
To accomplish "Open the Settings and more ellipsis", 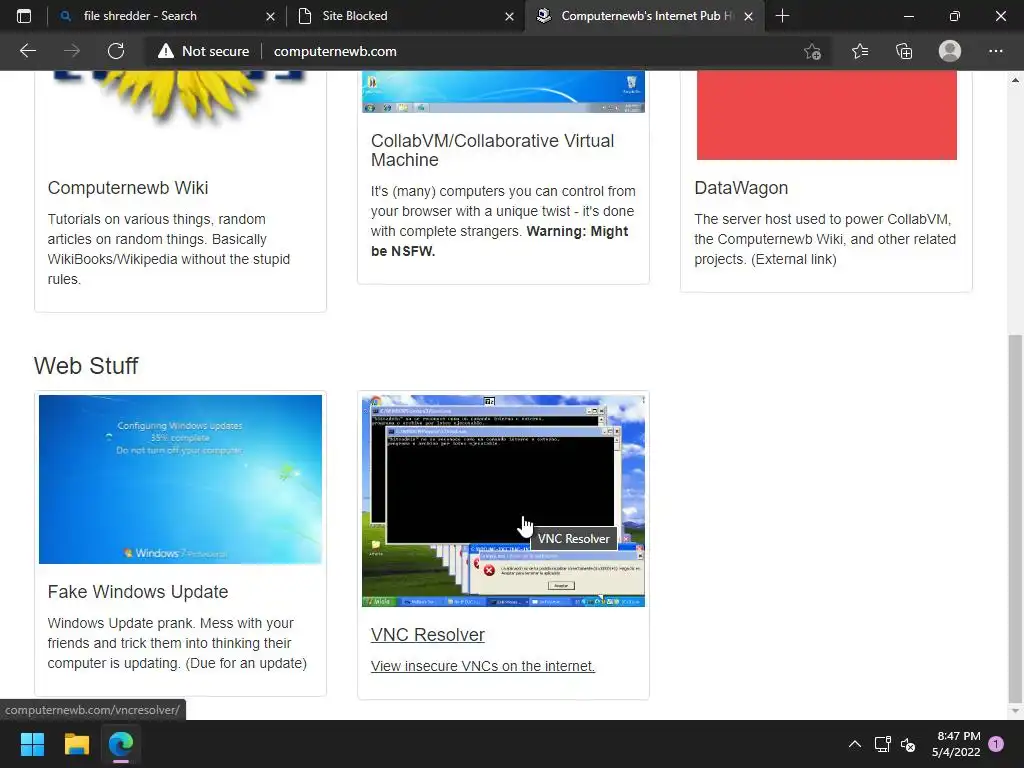I will (995, 51).
